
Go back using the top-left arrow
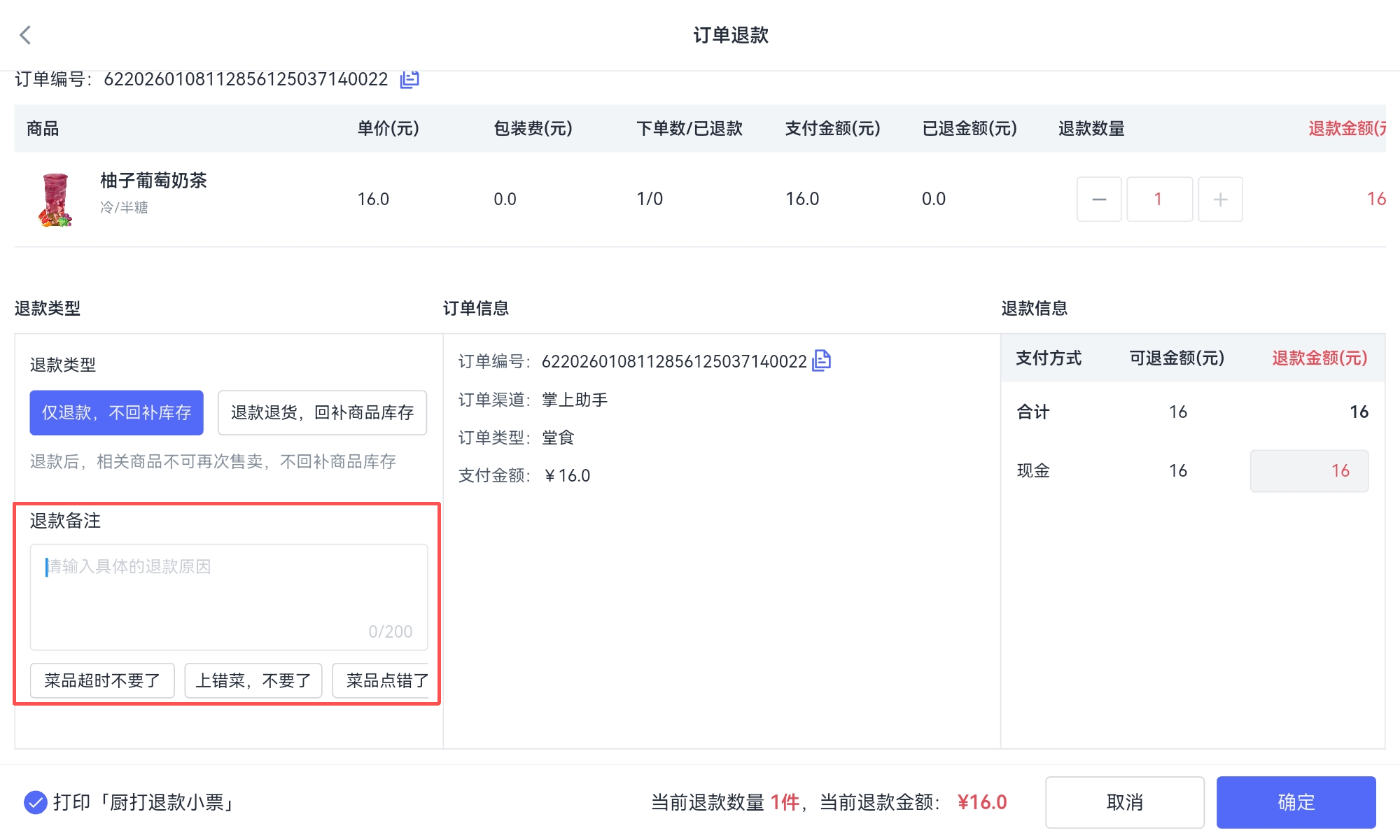[26, 35]
